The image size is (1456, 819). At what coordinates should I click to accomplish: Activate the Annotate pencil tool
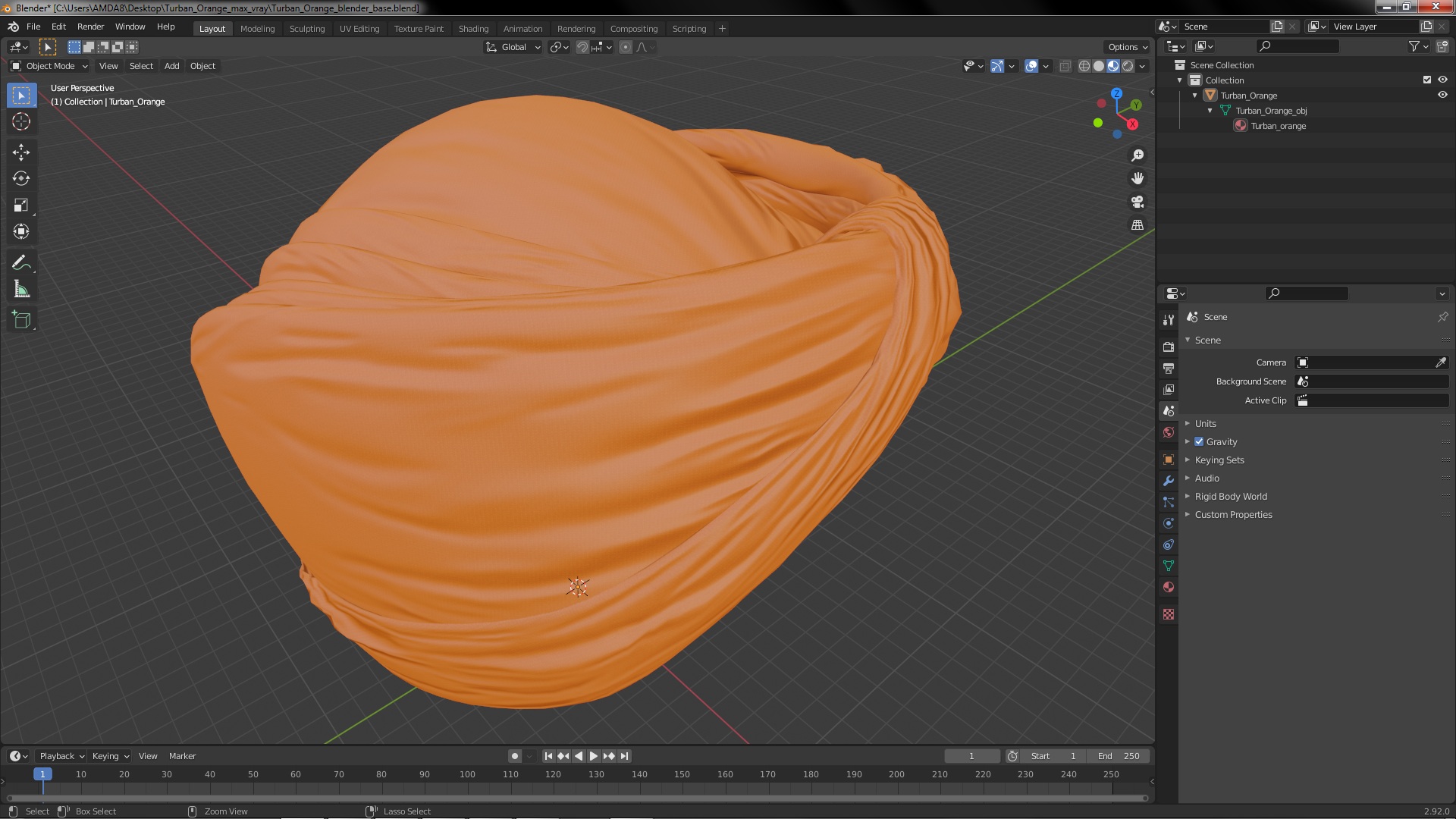click(x=21, y=263)
